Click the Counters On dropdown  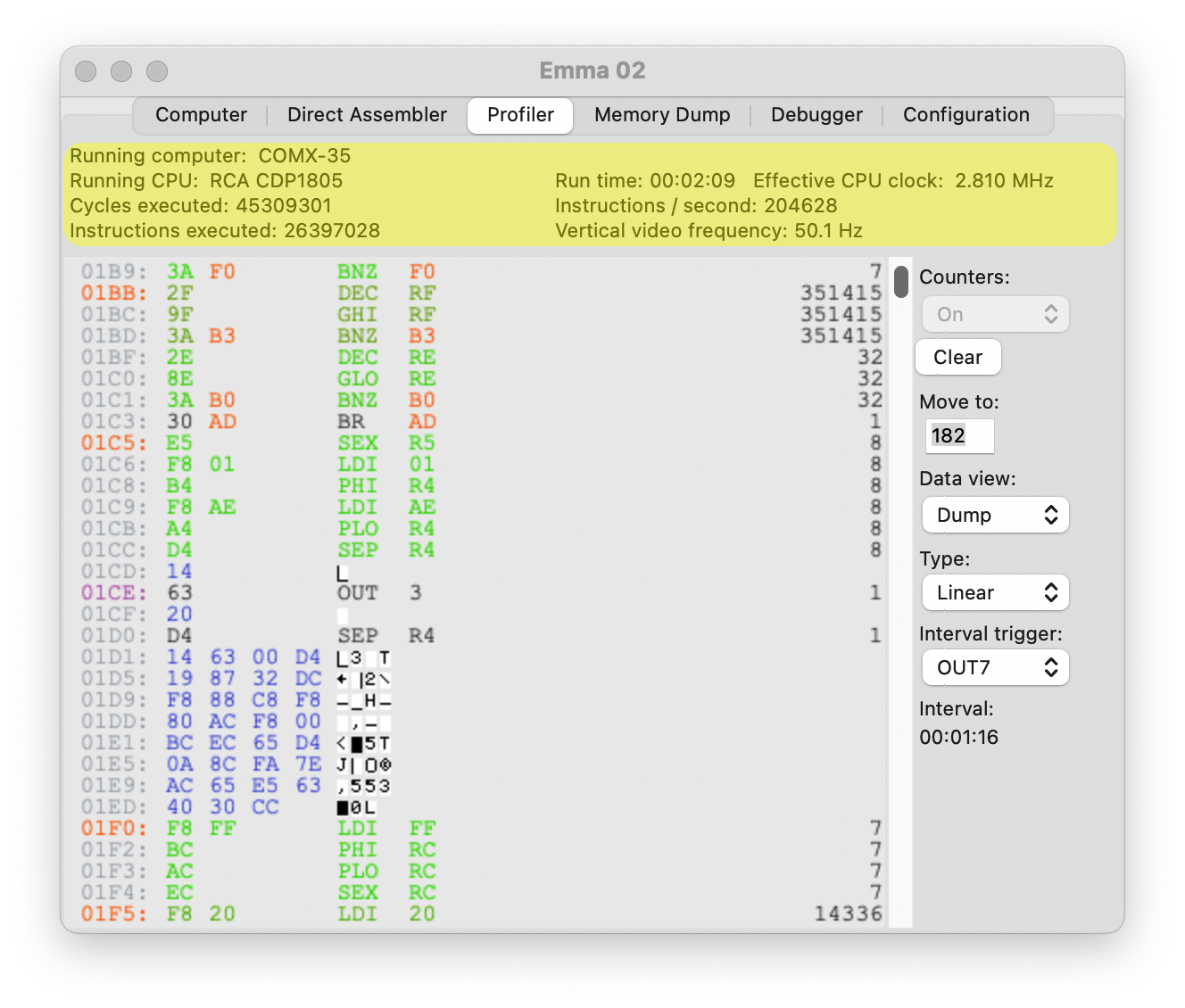(x=995, y=315)
